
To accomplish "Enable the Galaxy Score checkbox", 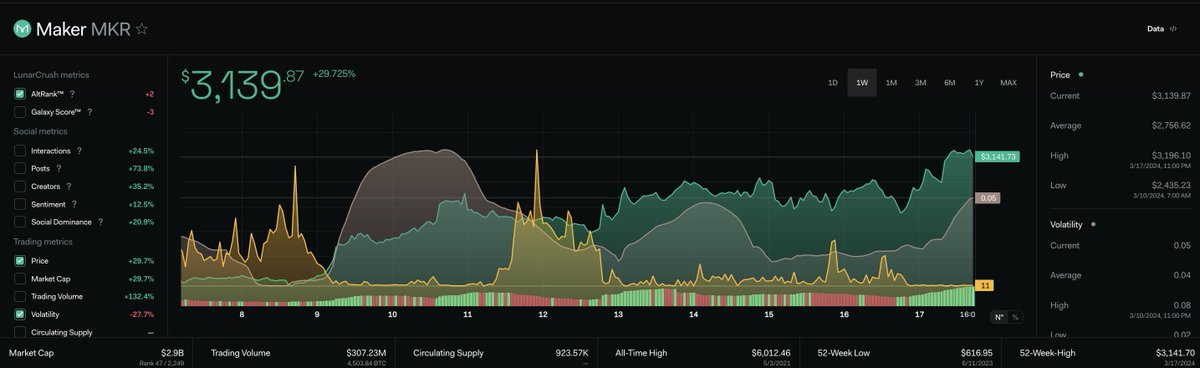I will pyautogui.click(x=20, y=112).
